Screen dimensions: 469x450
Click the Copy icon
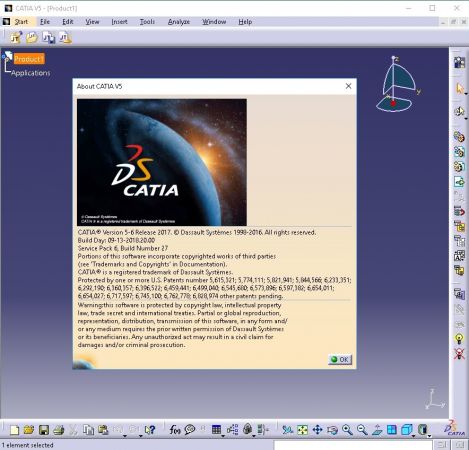(x=88, y=430)
